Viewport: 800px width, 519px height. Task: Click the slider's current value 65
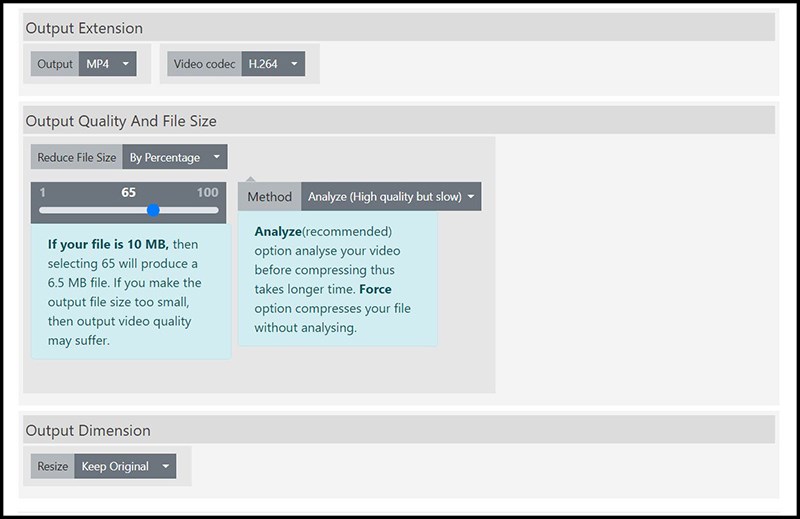point(128,192)
